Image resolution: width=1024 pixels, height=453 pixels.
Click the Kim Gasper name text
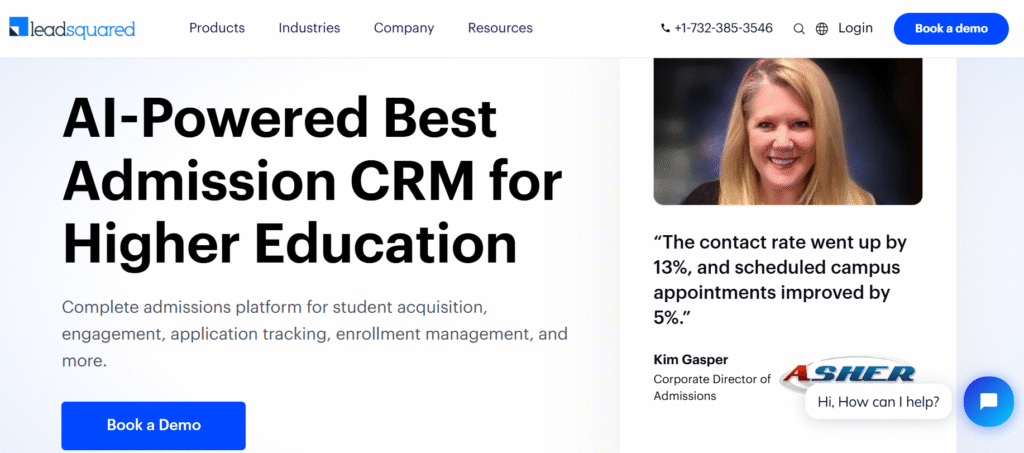pos(691,358)
